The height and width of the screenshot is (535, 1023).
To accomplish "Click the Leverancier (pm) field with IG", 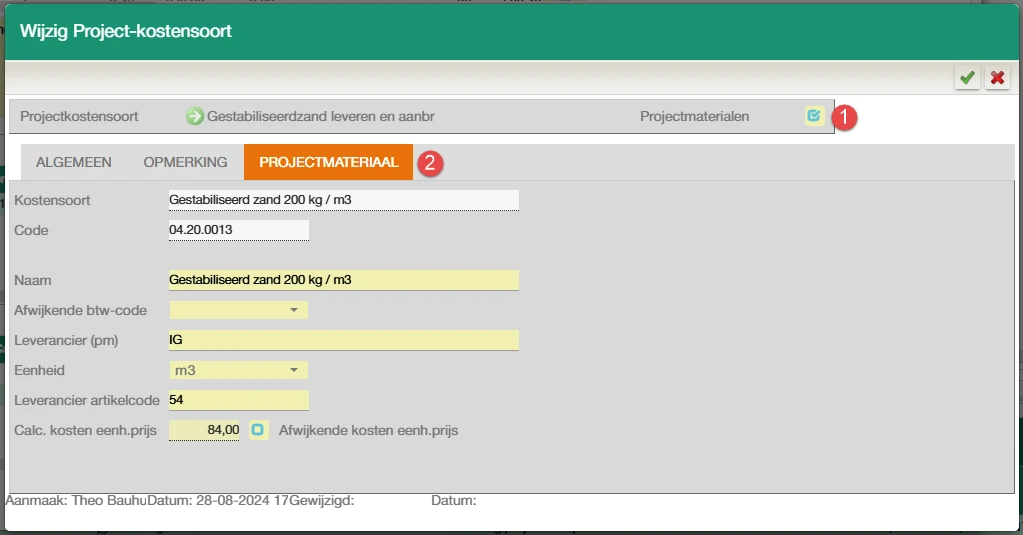I will pos(343,340).
